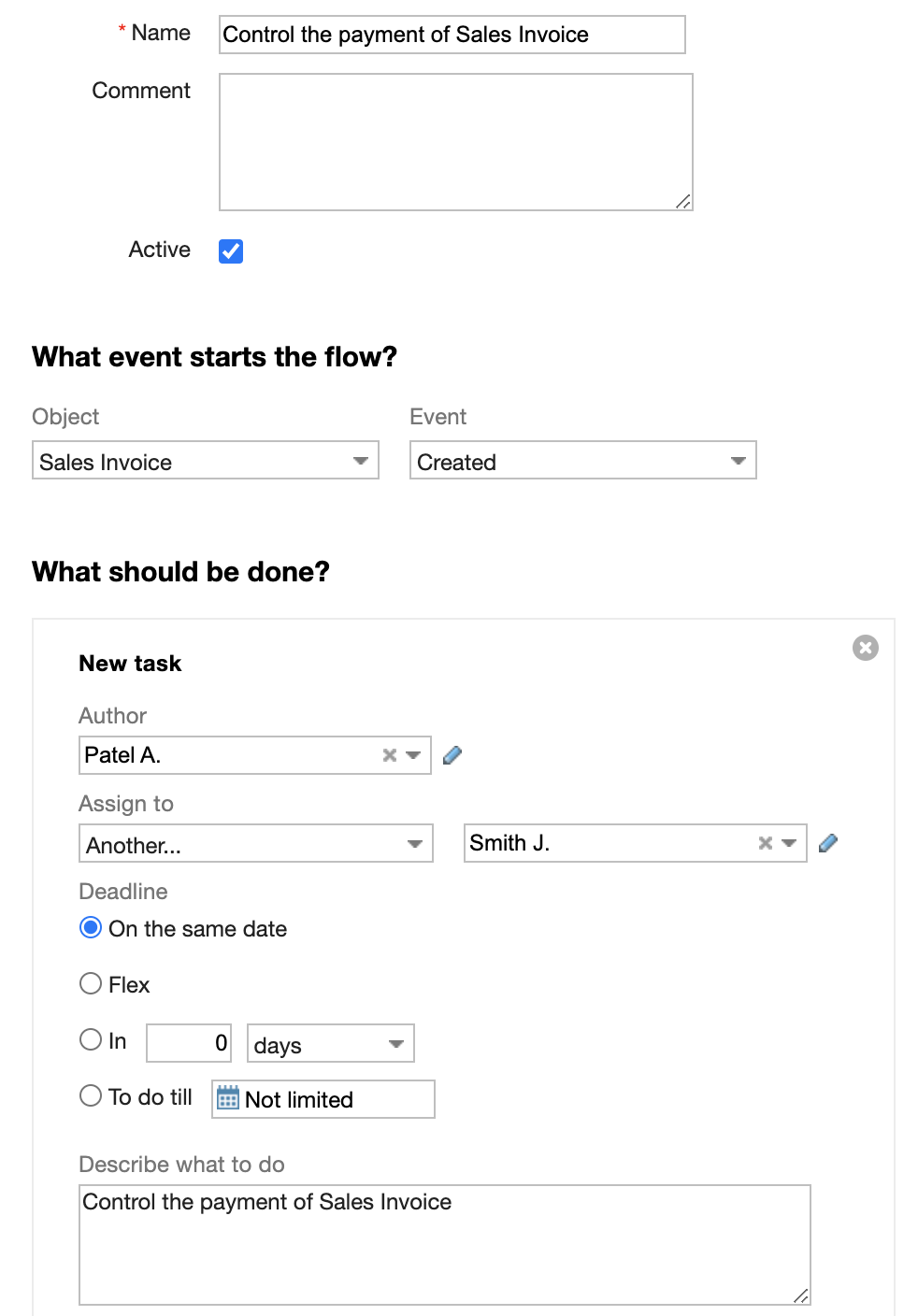Uncheck the Active checkbox
The height and width of the screenshot is (1316, 918).
[x=231, y=251]
